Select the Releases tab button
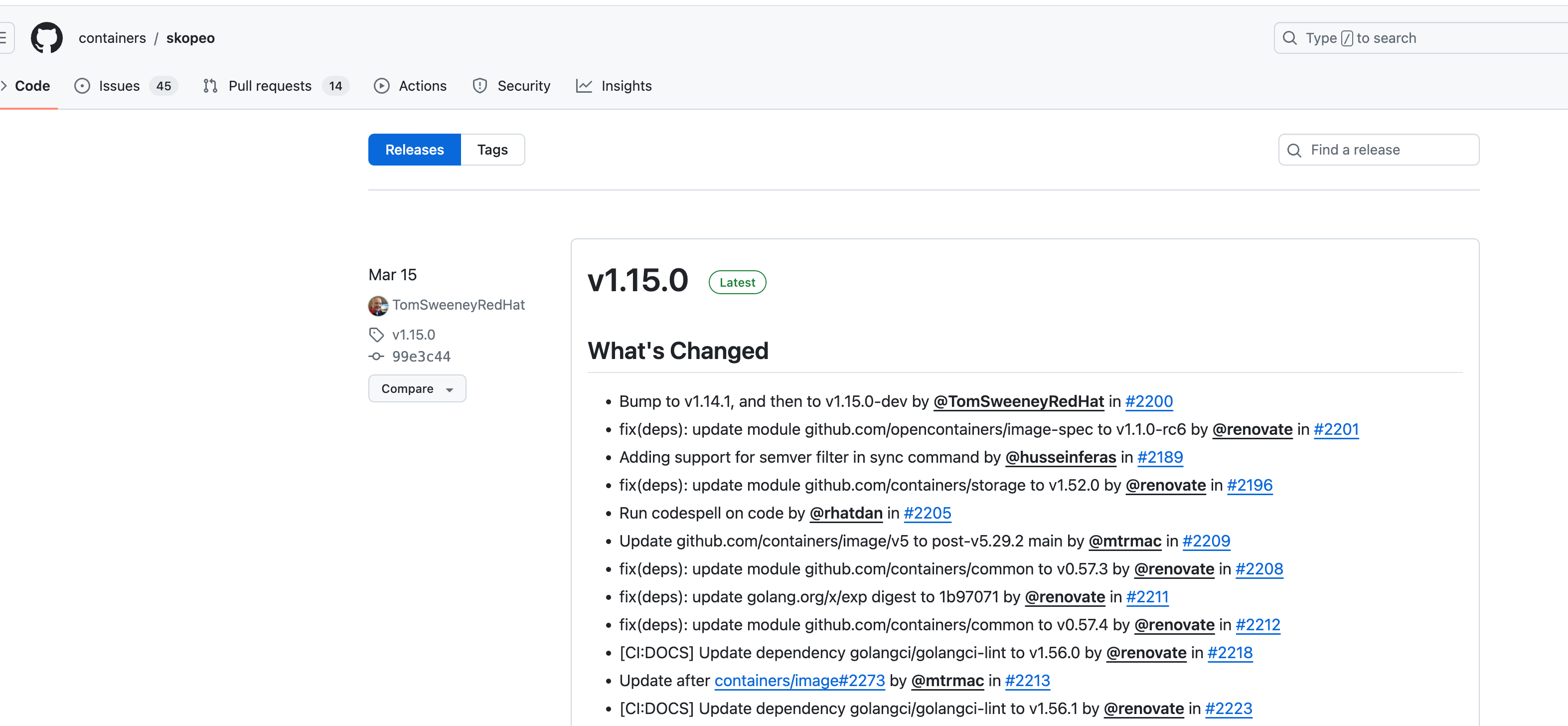The image size is (1568, 726). tap(415, 150)
